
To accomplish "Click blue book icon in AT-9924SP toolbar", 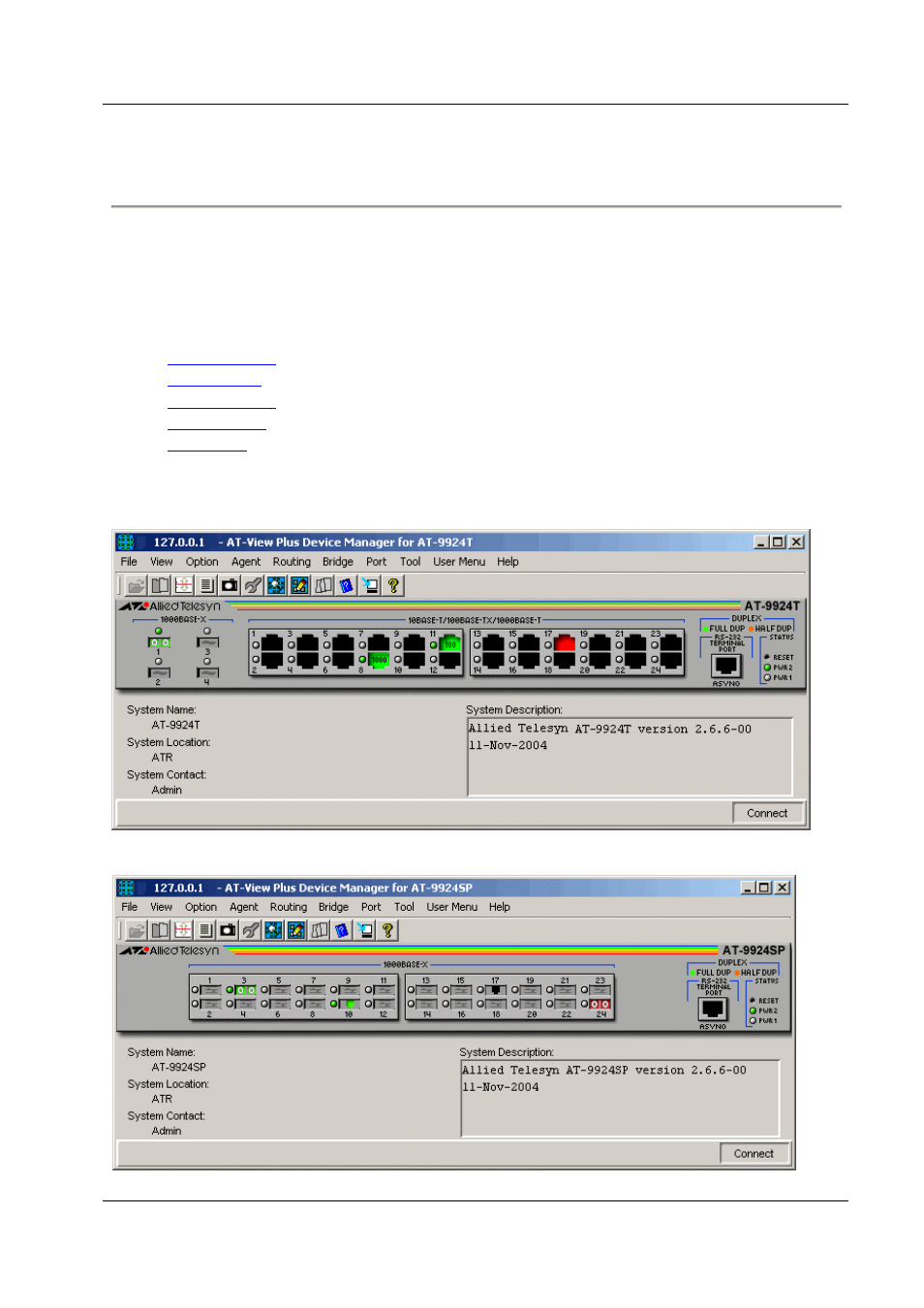I will pos(342,930).
